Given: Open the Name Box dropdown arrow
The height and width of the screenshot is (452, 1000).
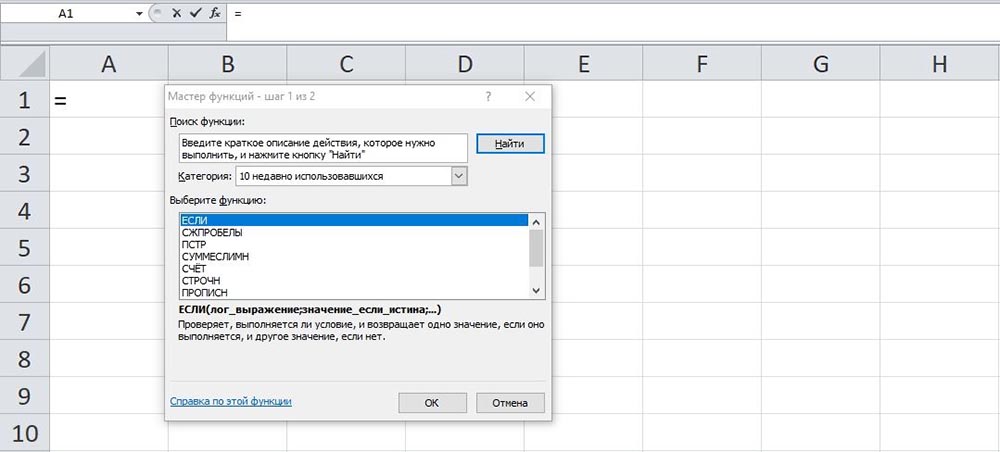Looking at the screenshot, I should tap(138, 14).
